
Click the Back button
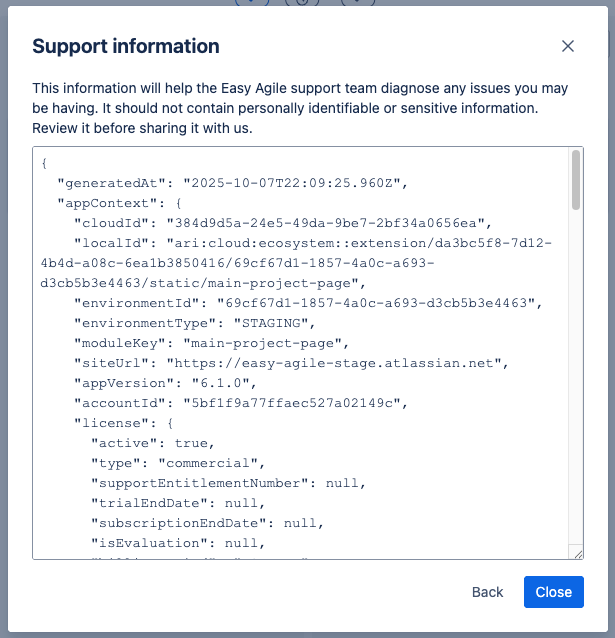(487, 592)
